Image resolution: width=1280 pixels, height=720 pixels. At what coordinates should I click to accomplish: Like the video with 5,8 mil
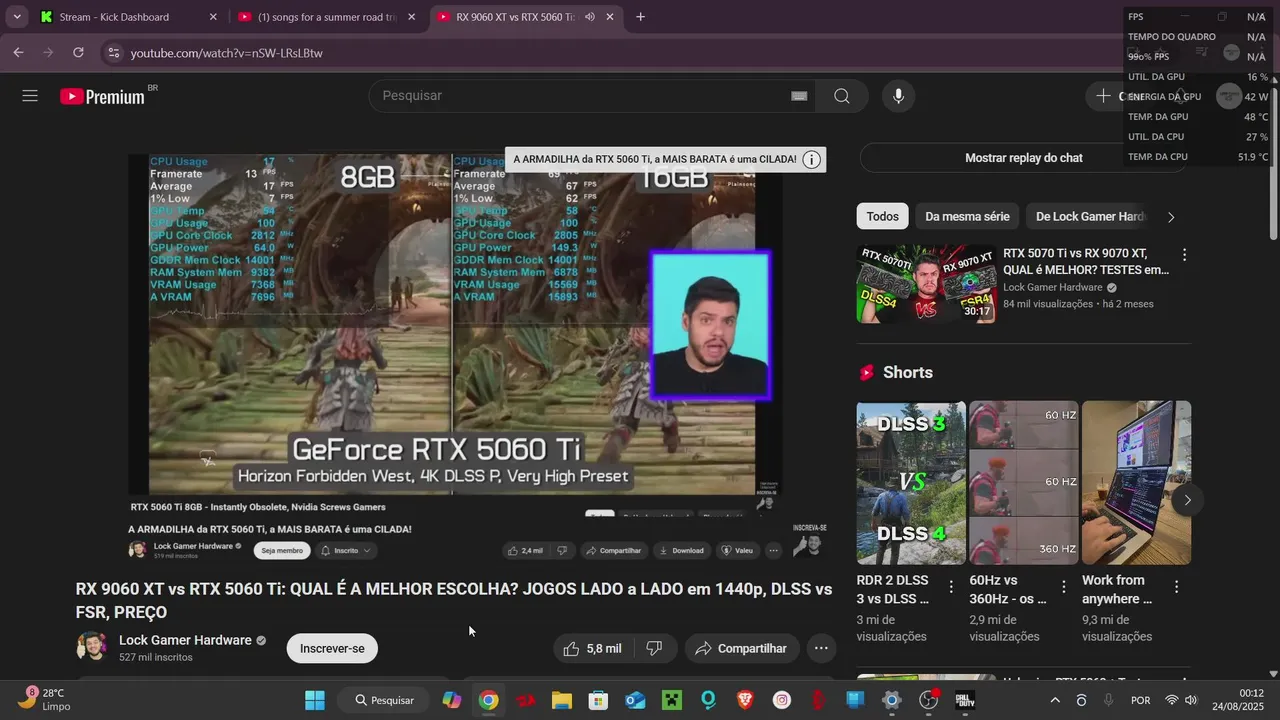592,648
